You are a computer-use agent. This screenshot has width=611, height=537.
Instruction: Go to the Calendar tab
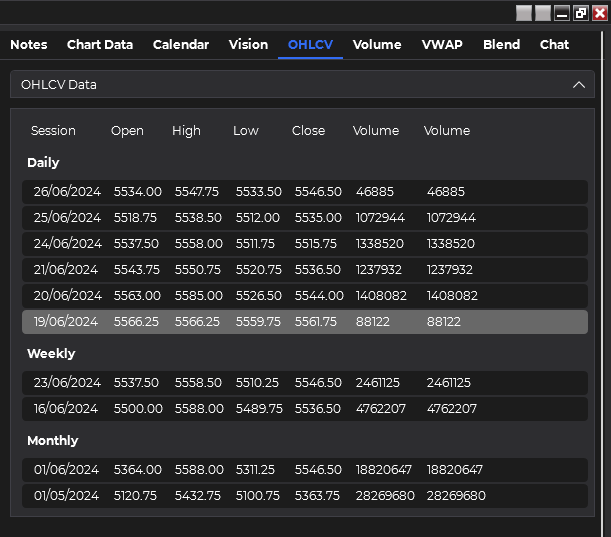181,44
